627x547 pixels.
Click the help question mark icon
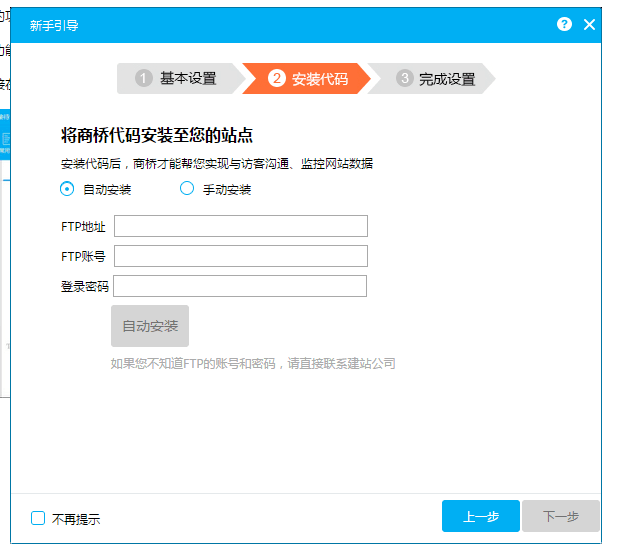coord(565,24)
